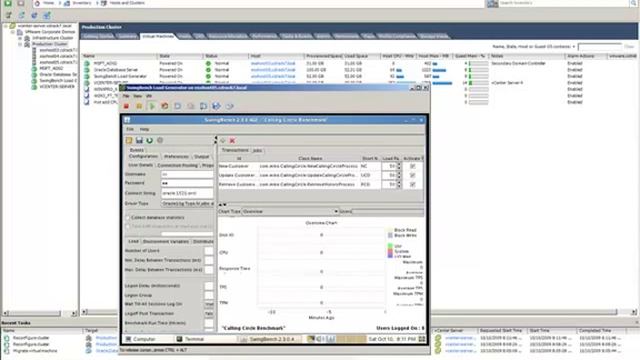Click the Number of Users input field
Image resolution: width=640 pixels, height=360 pixels.
209,251
